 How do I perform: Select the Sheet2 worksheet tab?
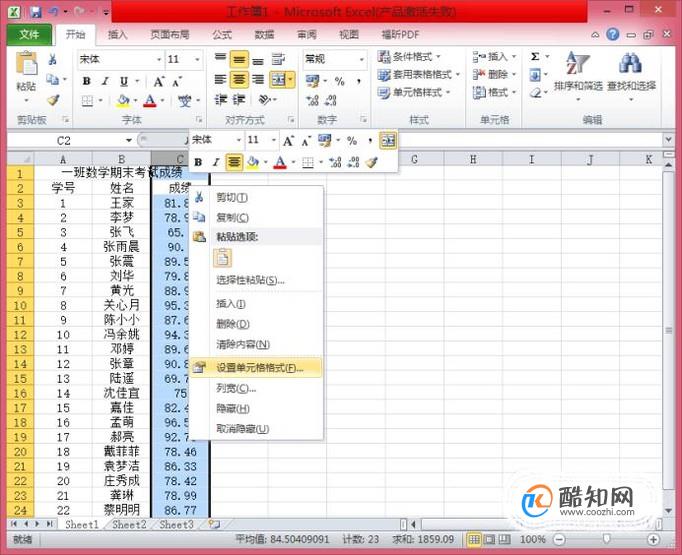(129, 525)
